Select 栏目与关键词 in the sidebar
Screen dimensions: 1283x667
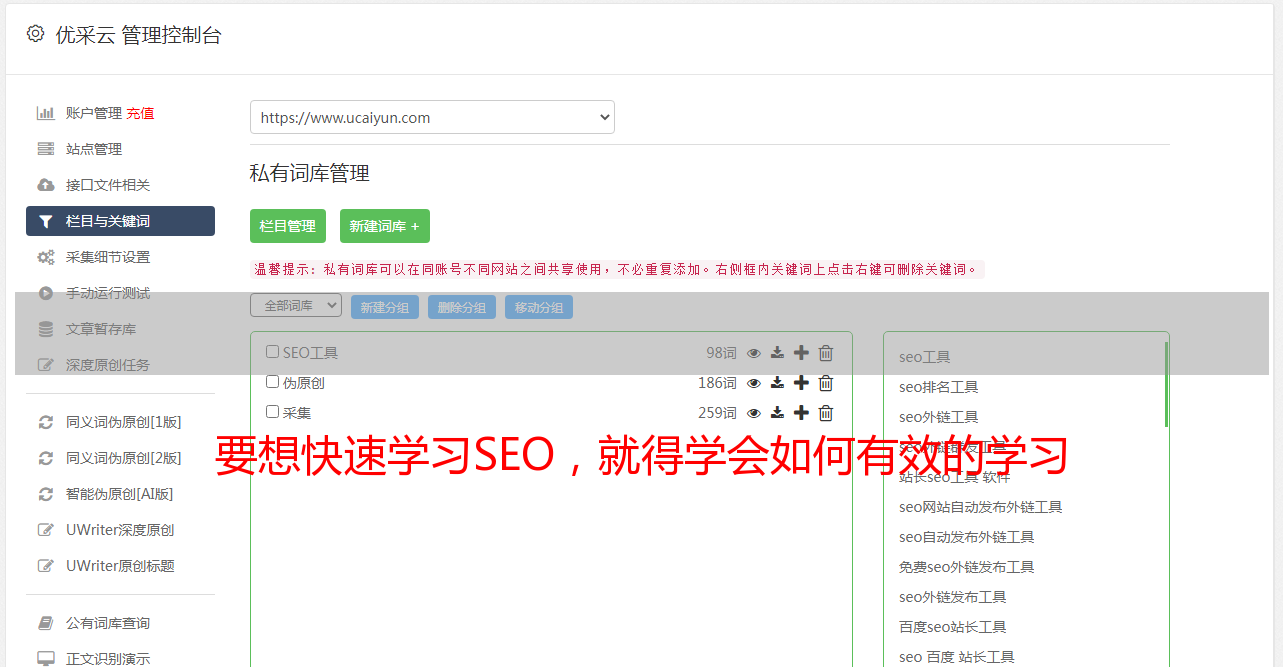coord(120,221)
